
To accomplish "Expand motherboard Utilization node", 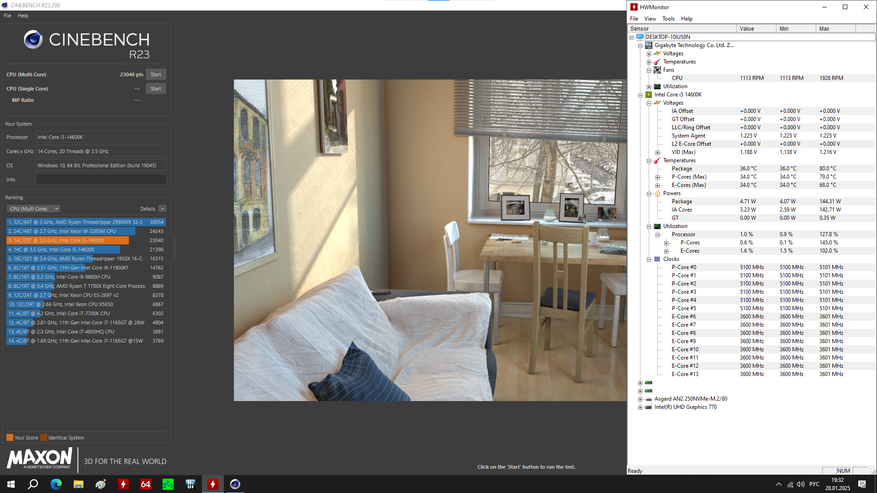I will coord(649,86).
